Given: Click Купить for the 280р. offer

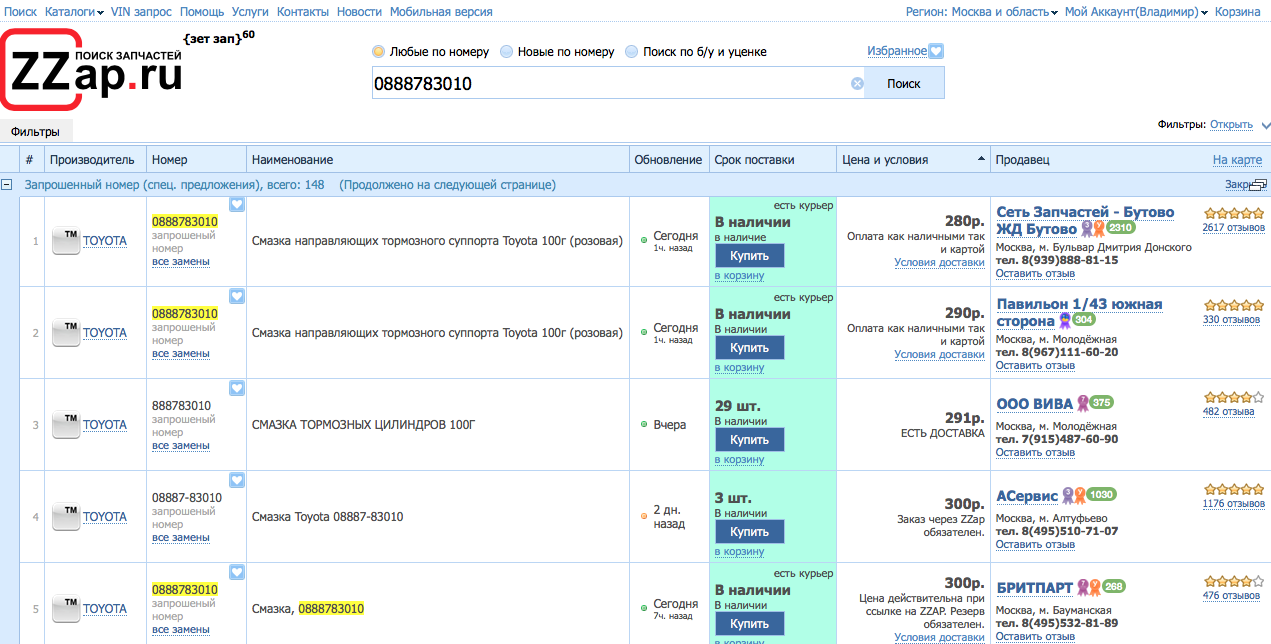Looking at the screenshot, I should click(749, 256).
